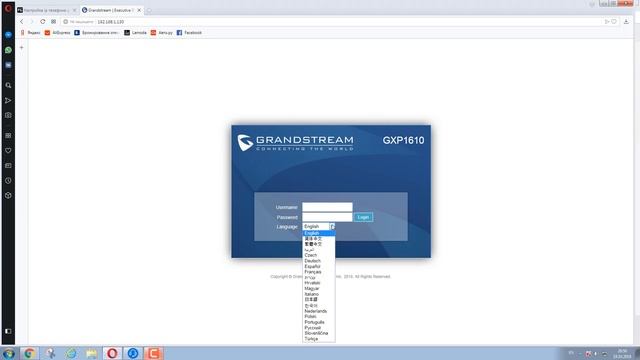
Task: Open Speed Dial grid button in address bar
Action: 53,22
